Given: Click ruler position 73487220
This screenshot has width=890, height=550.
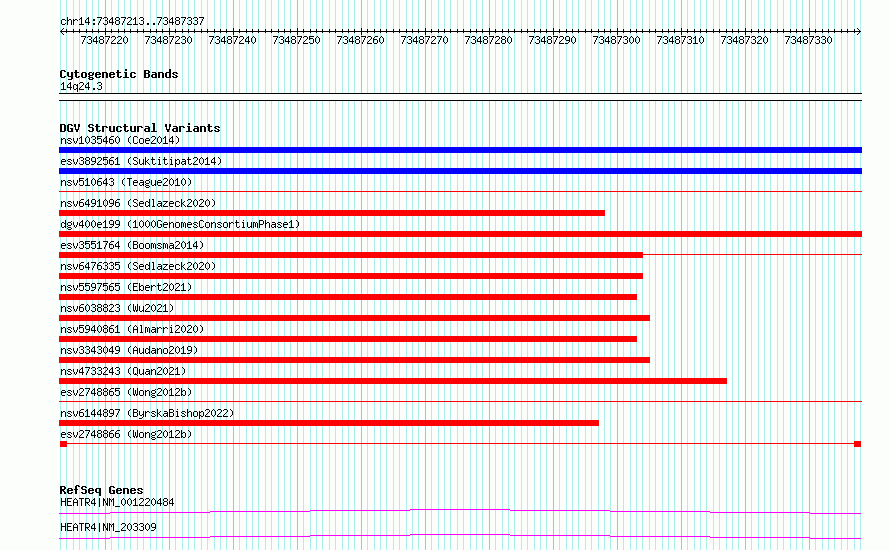Looking at the screenshot, I should [104, 40].
